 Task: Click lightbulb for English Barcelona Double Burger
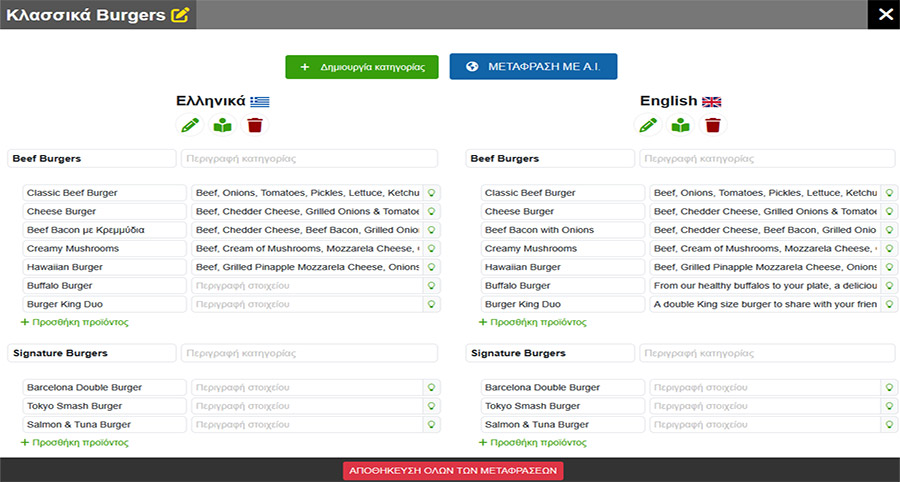coord(890,387)
